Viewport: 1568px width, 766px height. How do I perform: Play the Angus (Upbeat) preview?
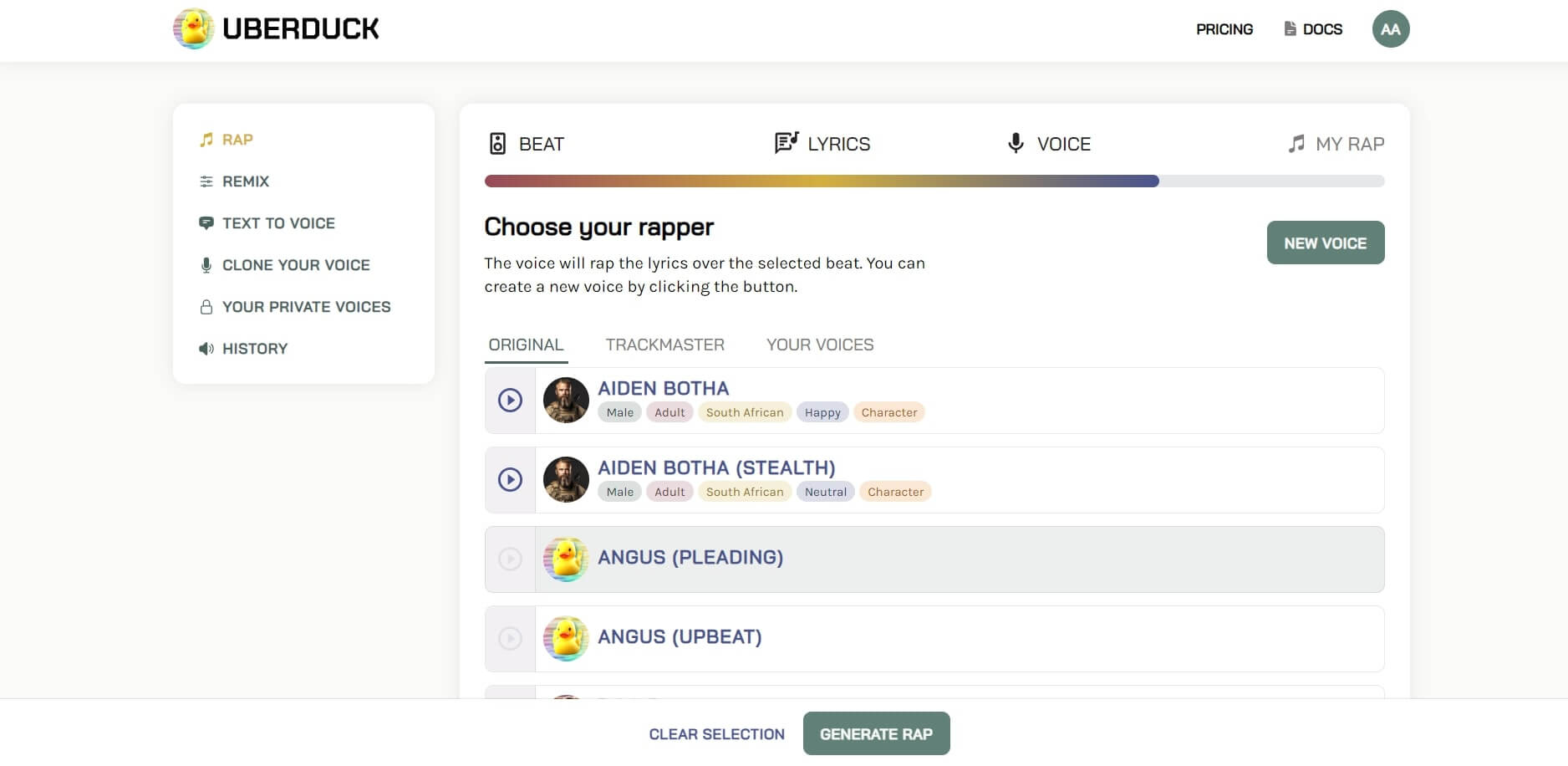[x=510, y=638]
